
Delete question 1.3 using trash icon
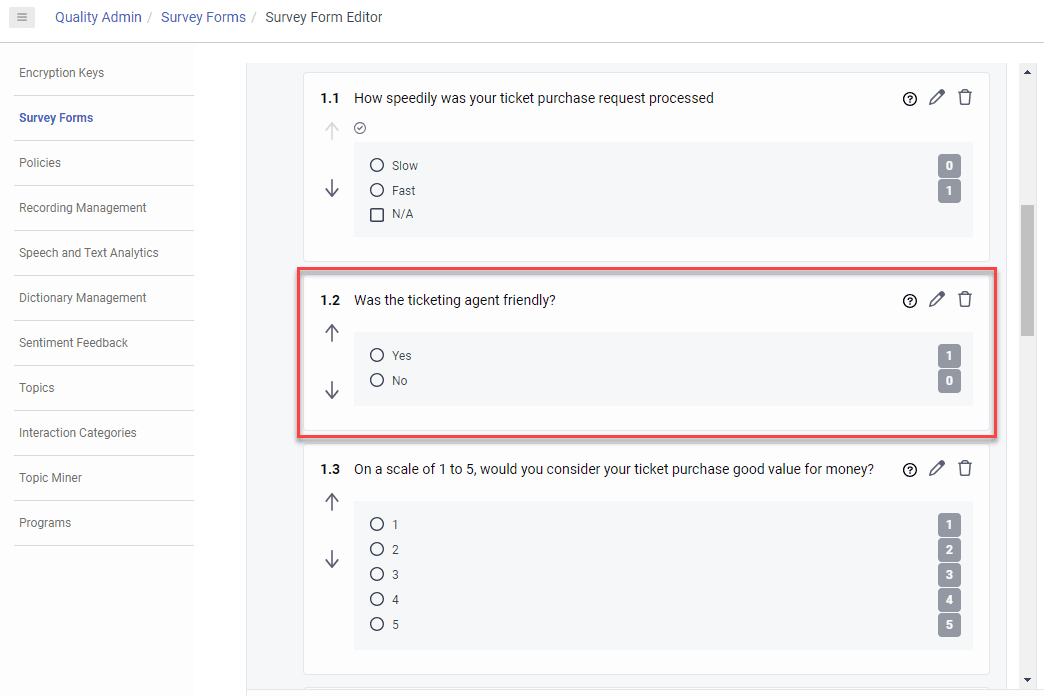(x=965, y=469)
